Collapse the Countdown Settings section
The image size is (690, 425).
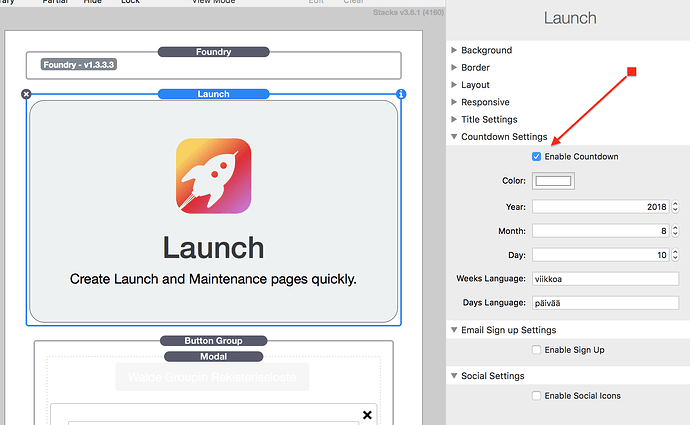(454, 136)
